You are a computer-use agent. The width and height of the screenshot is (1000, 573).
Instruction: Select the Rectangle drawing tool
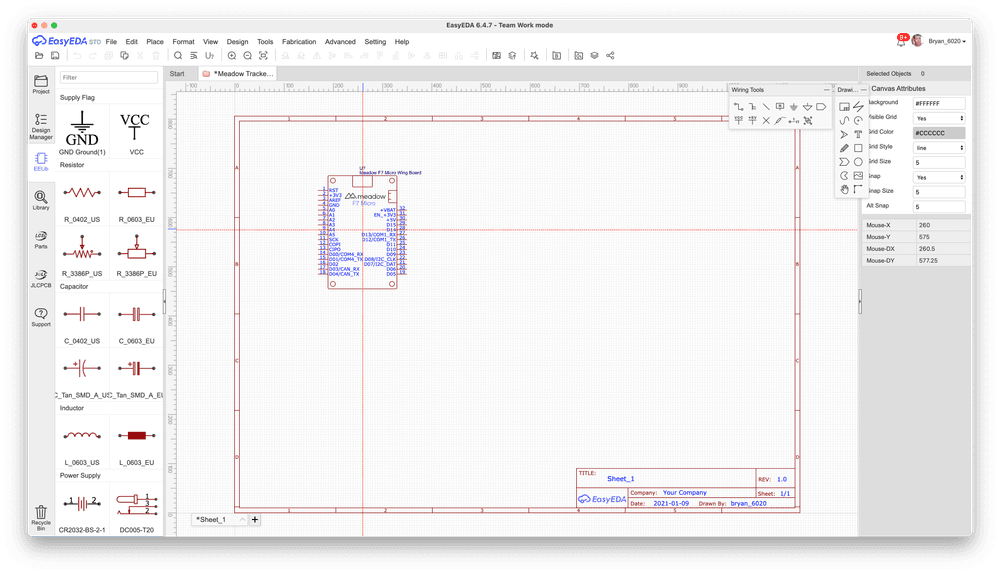(858, 148)
